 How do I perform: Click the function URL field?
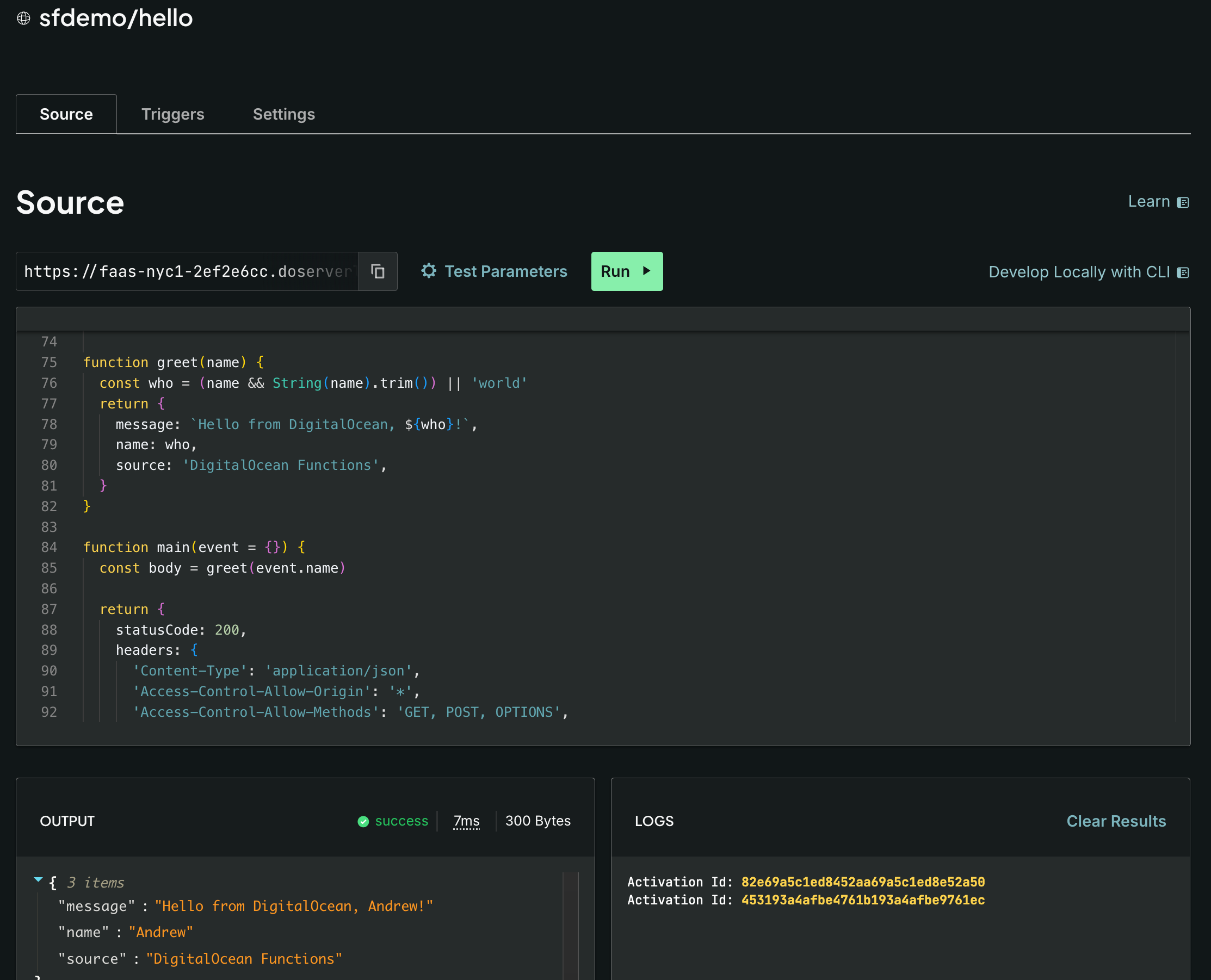188,271
